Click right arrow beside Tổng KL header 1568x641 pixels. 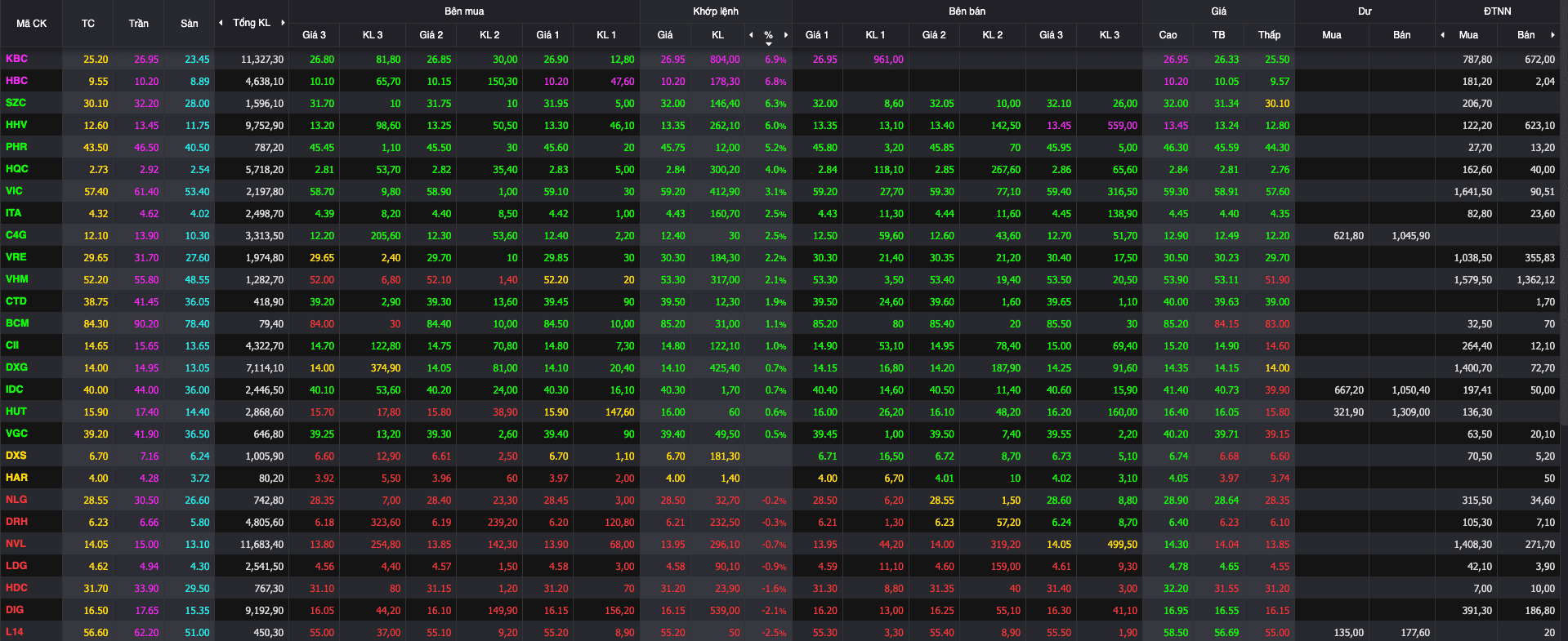click(x=283, y=23)
